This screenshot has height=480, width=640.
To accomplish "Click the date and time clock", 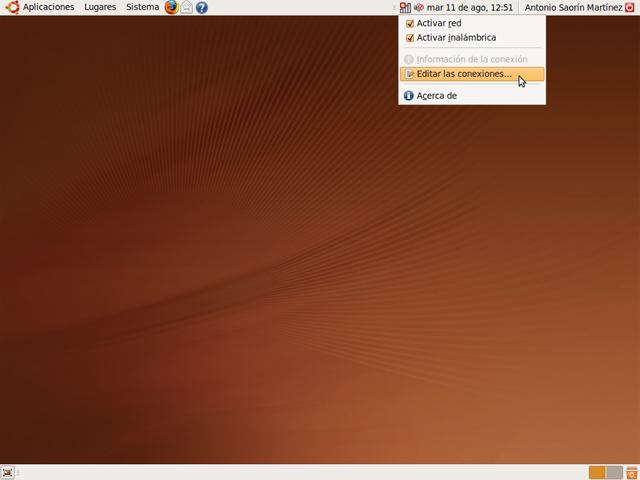I will click(x=470, y=7).
